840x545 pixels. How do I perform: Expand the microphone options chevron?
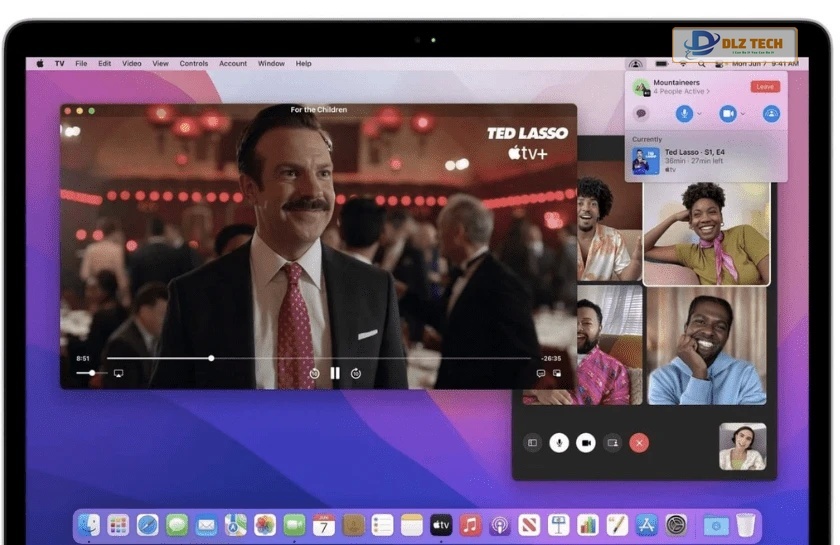click(699, 114)
